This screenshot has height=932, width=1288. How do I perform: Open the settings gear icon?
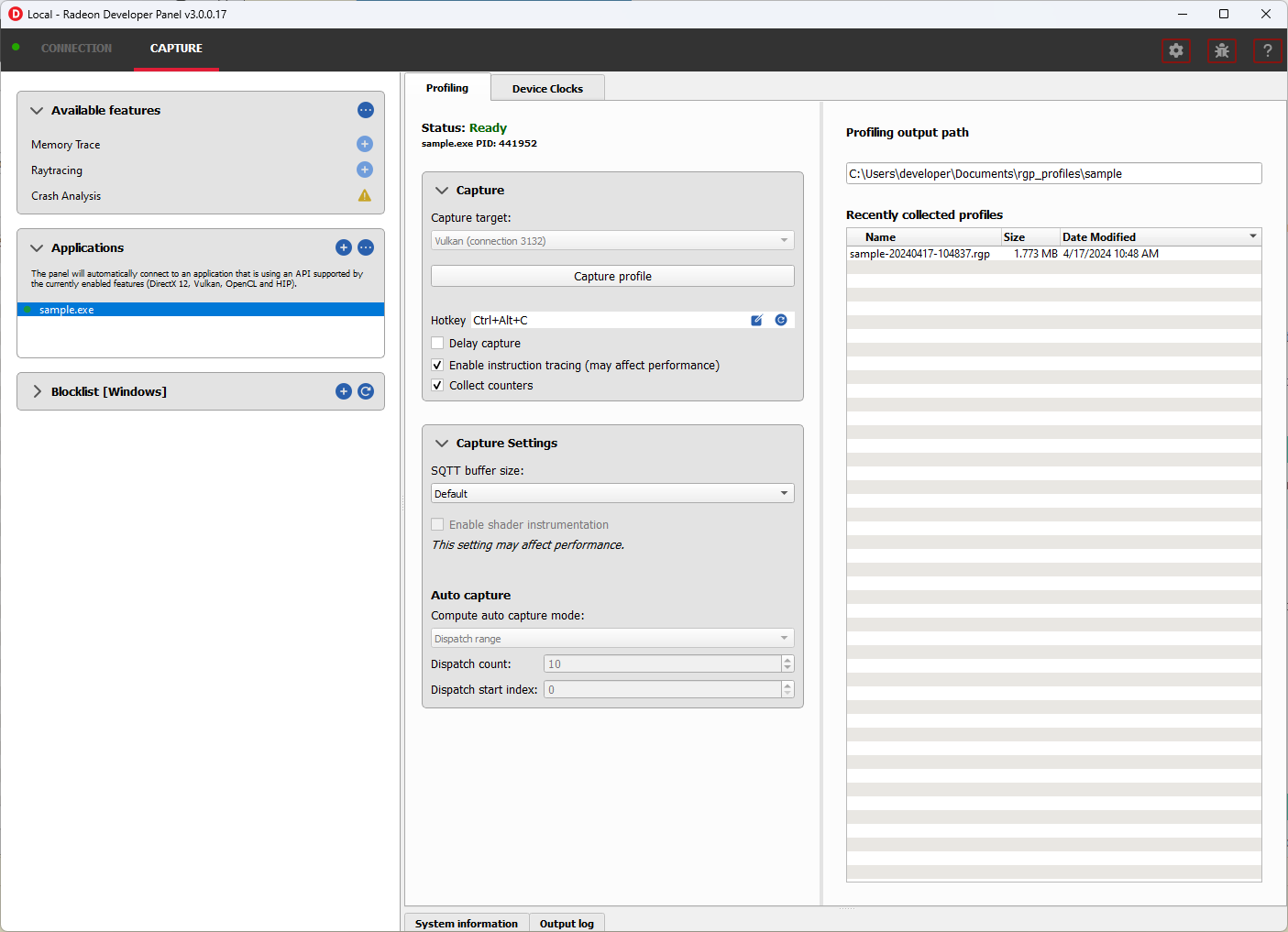(x=1176, y=50)
